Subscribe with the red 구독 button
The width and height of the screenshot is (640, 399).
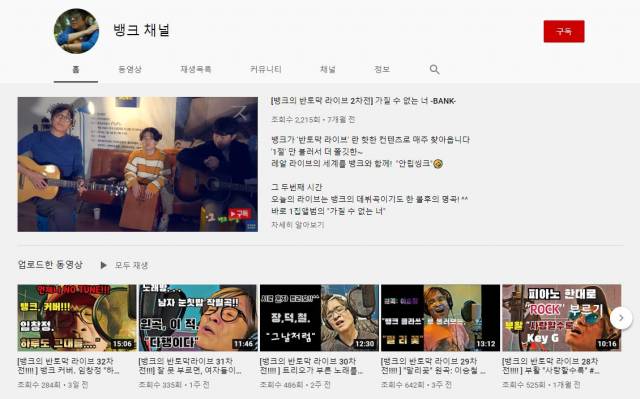(x=564, y=31)
